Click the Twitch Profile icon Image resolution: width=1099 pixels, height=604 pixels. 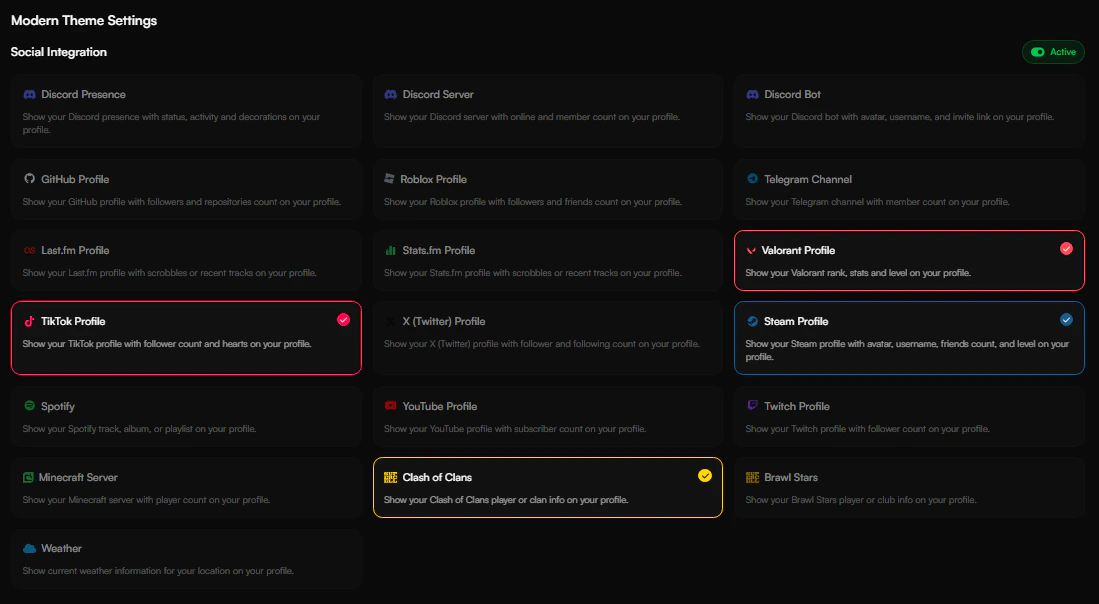click(x=751, y=406)
